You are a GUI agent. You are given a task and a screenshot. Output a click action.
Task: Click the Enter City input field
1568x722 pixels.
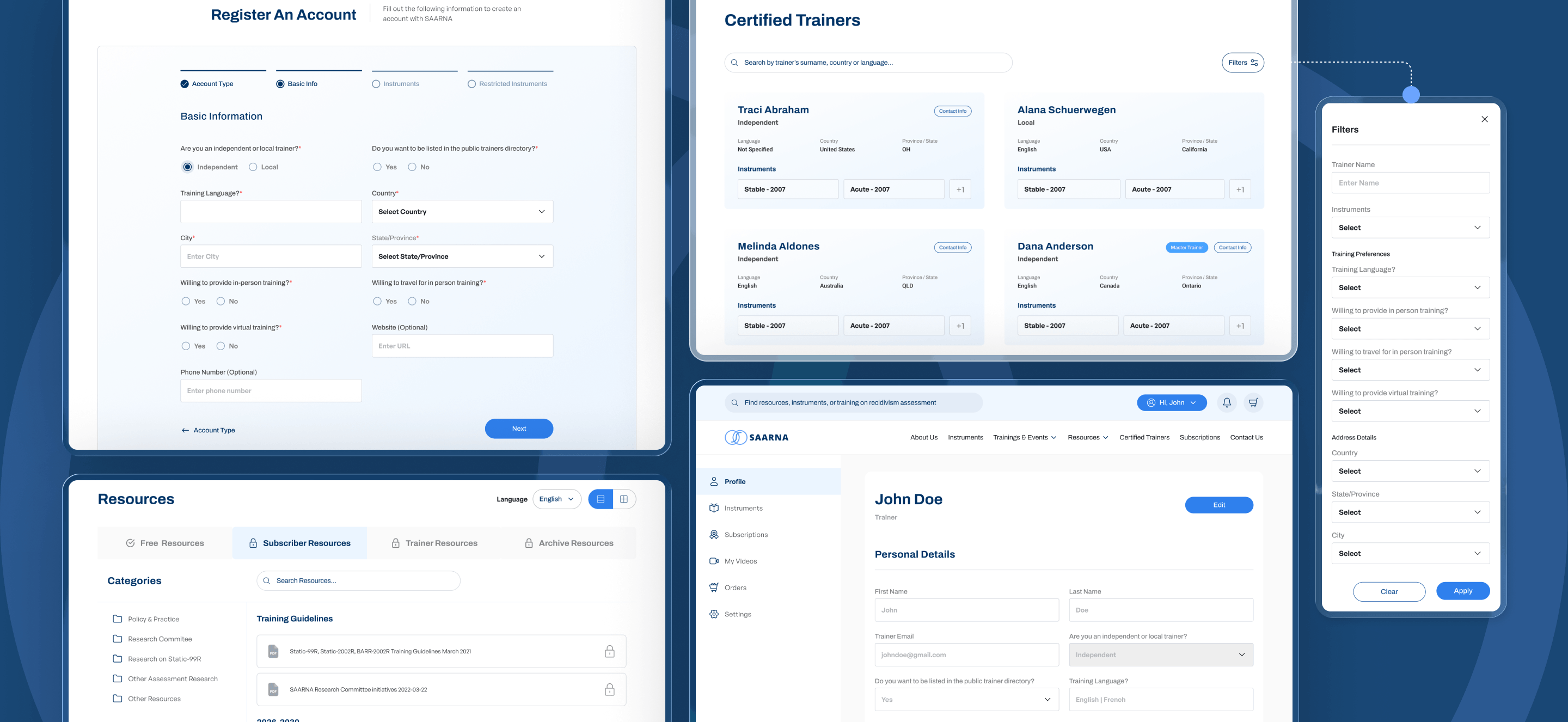271,256
